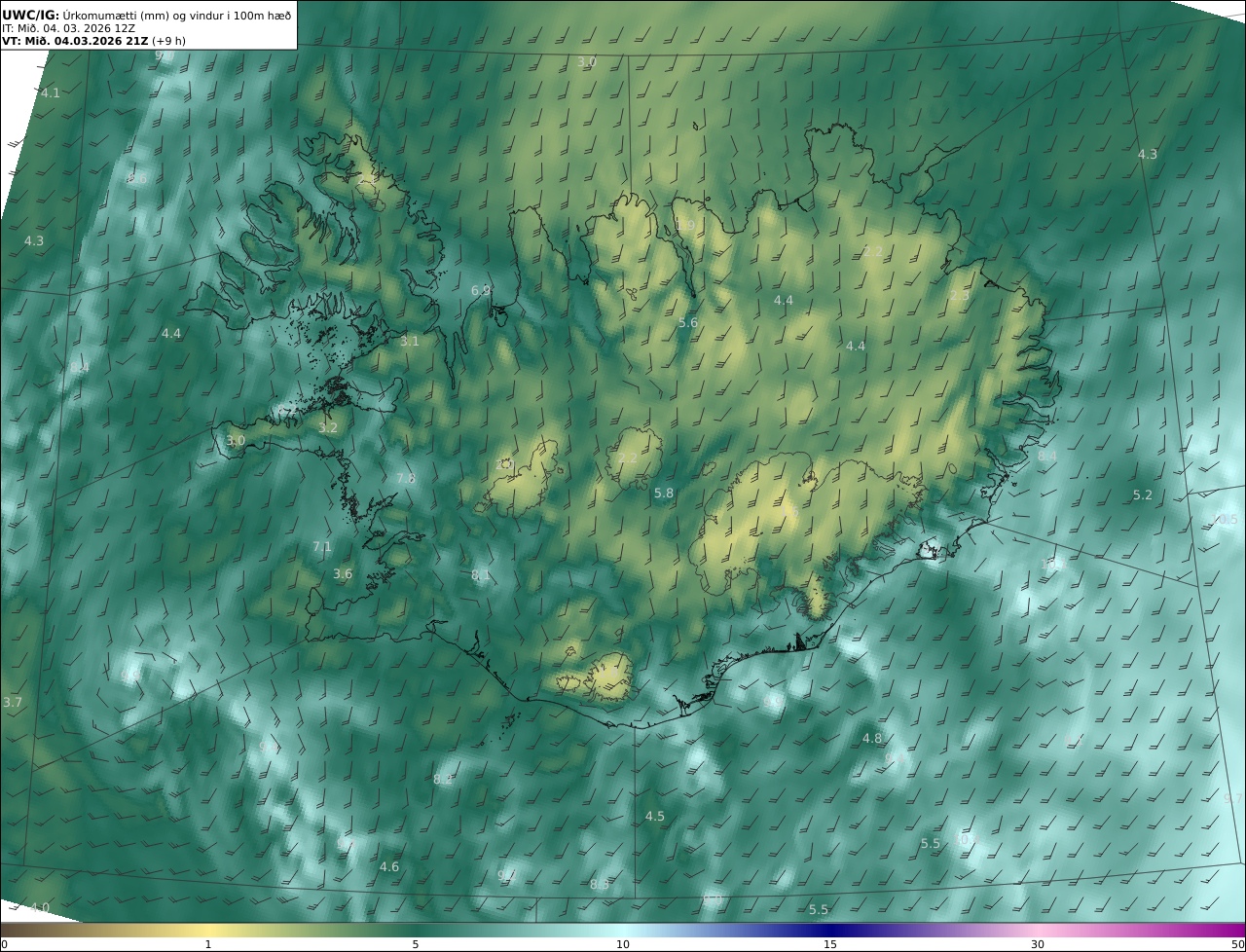Click the "(+9 h)" forecast offset text

pos(169,41)
